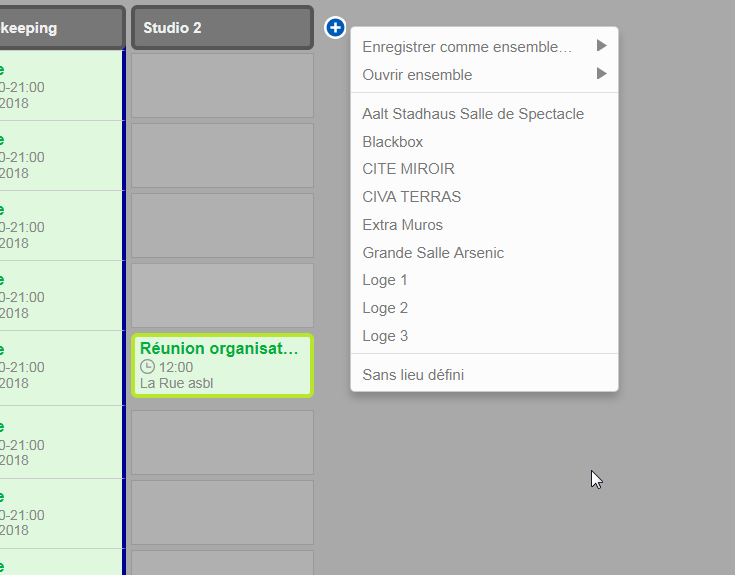Select Extra Muros location
Image resolution: width=735 pixels, height=575 pixels.
pyautogui.click(x=402, y=225)
